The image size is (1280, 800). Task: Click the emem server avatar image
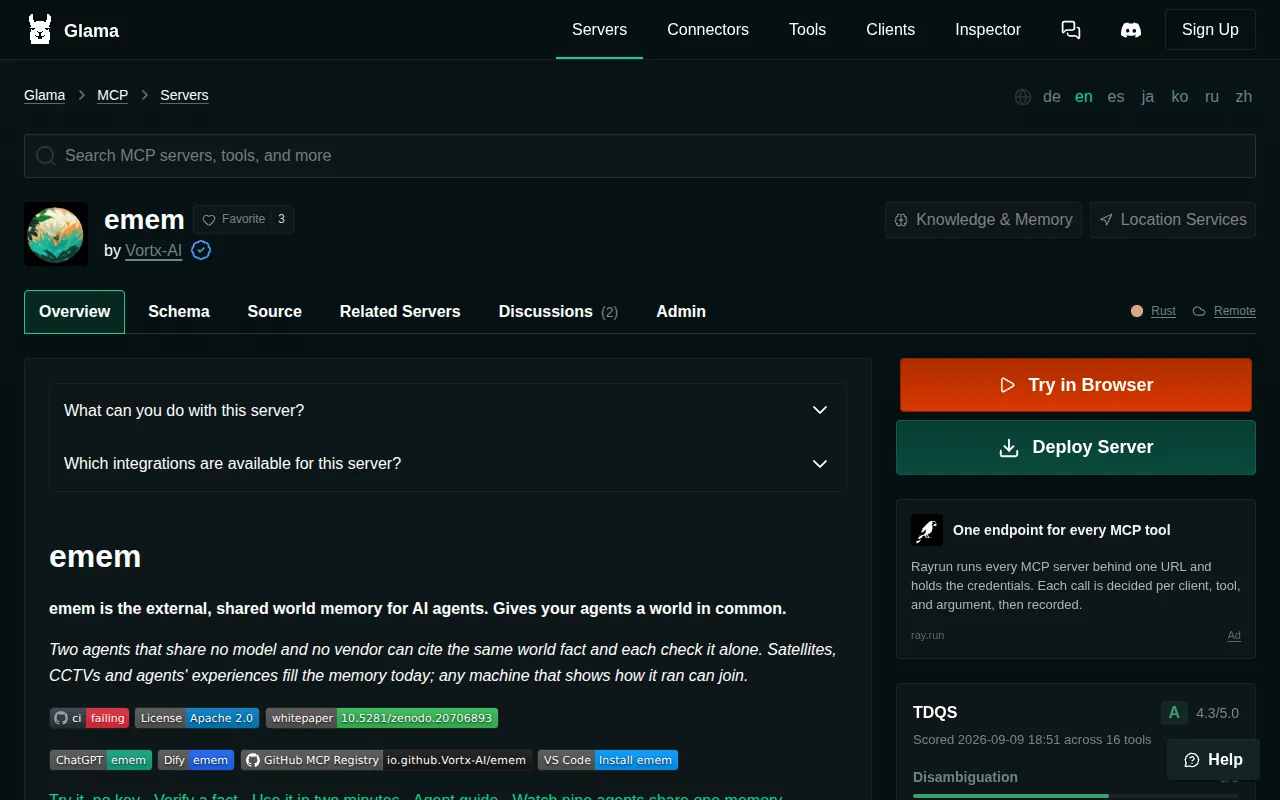click(56, 234)
